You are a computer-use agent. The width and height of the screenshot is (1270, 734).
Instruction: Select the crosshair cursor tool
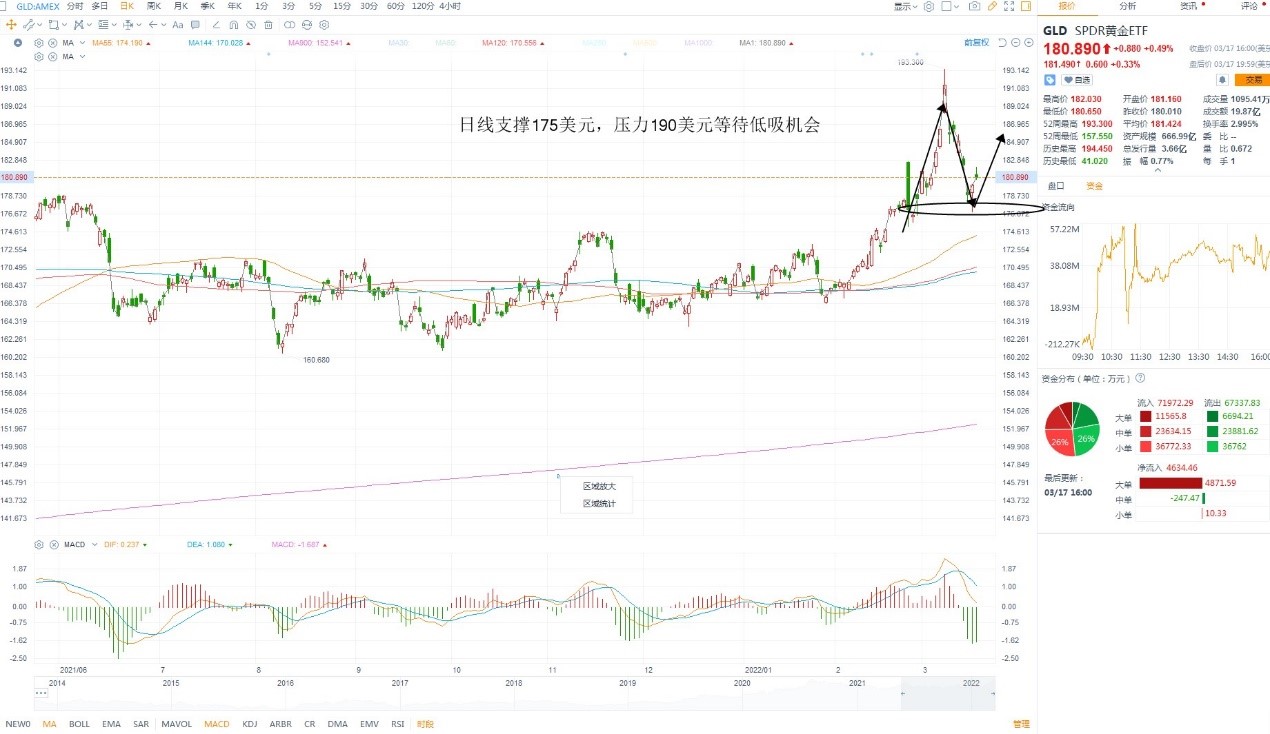[11, 25]
